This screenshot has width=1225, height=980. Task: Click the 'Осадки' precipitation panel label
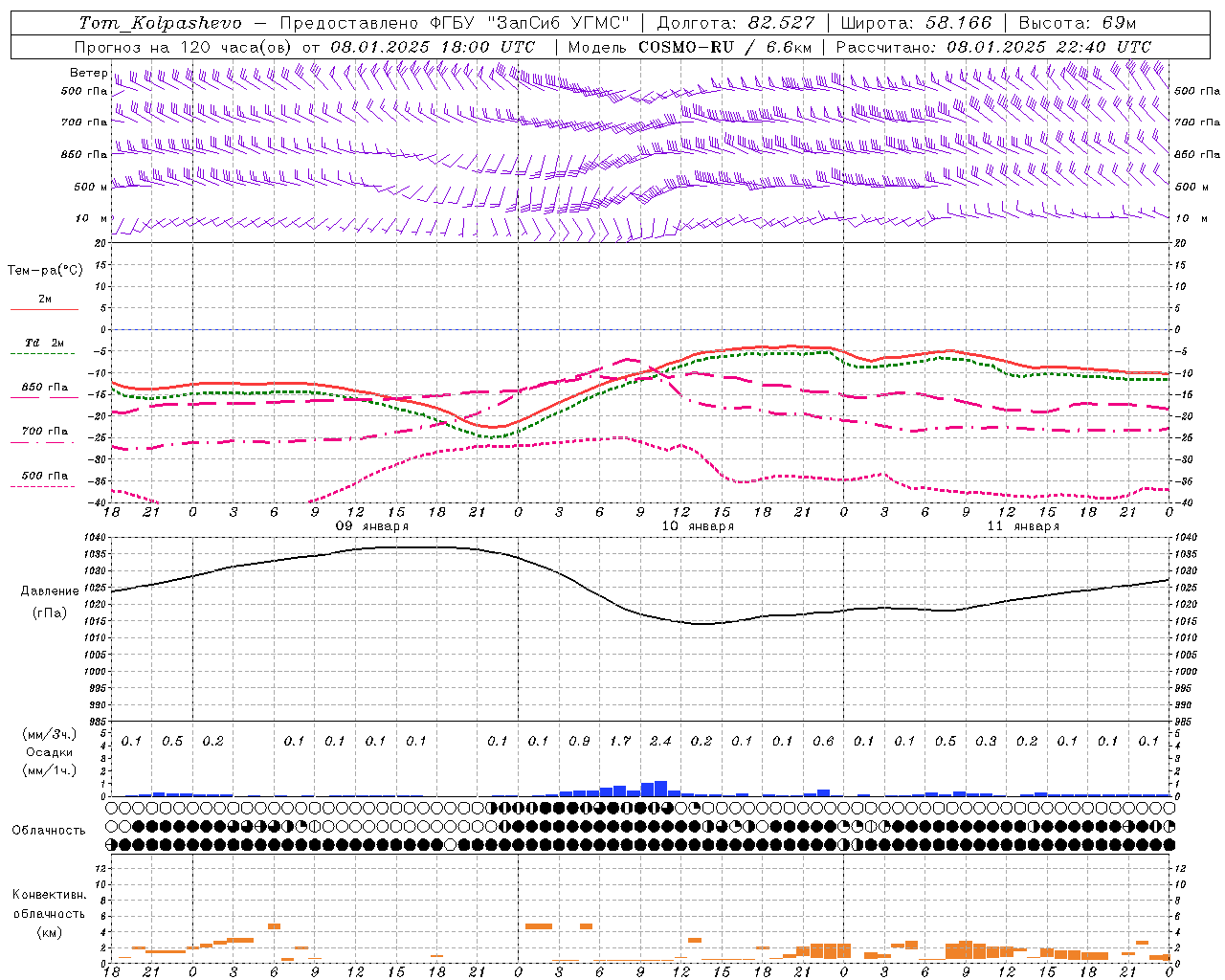pyautogui.click(x=49, y=752)
